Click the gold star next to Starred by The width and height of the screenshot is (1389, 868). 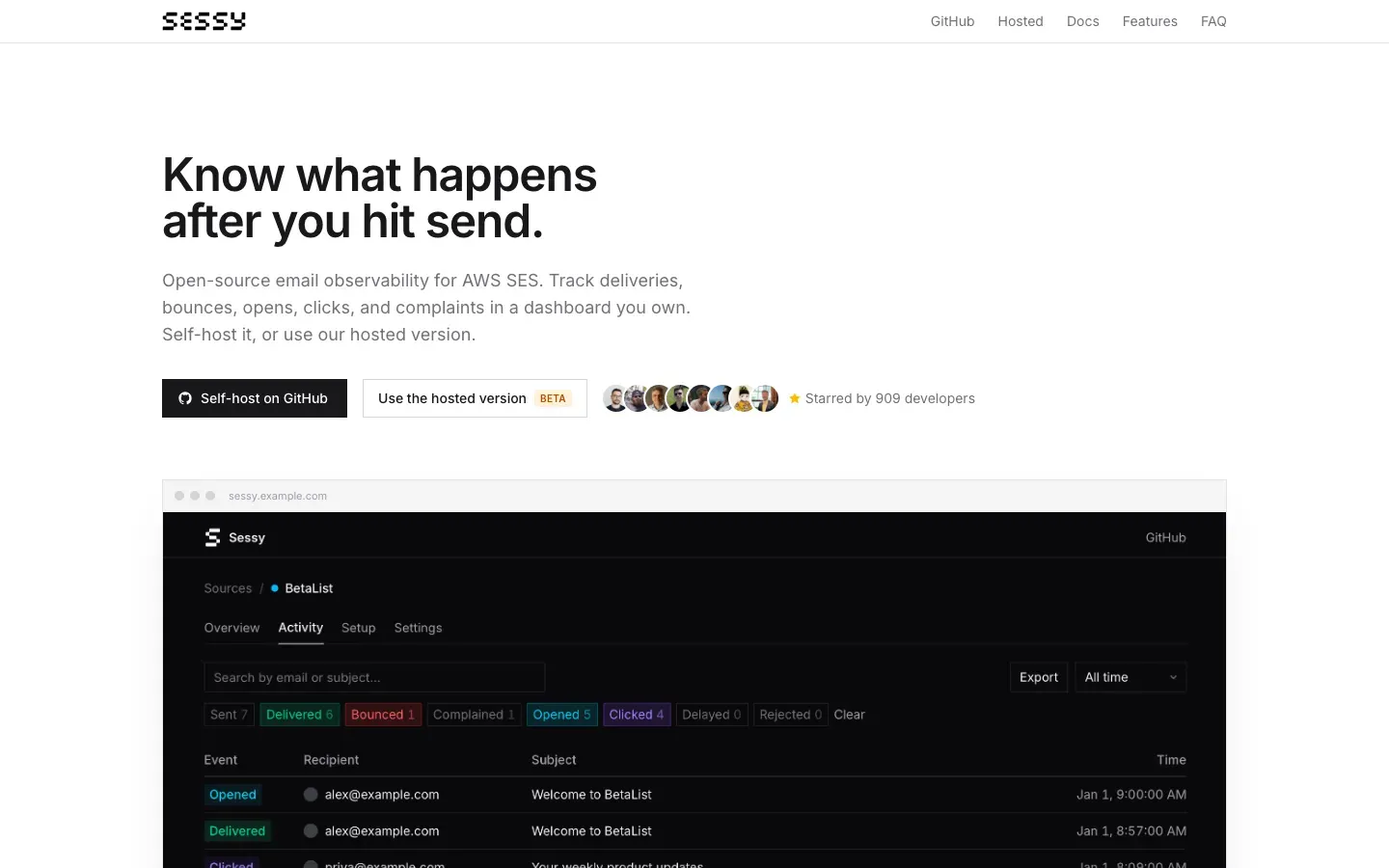coord(795,398)
